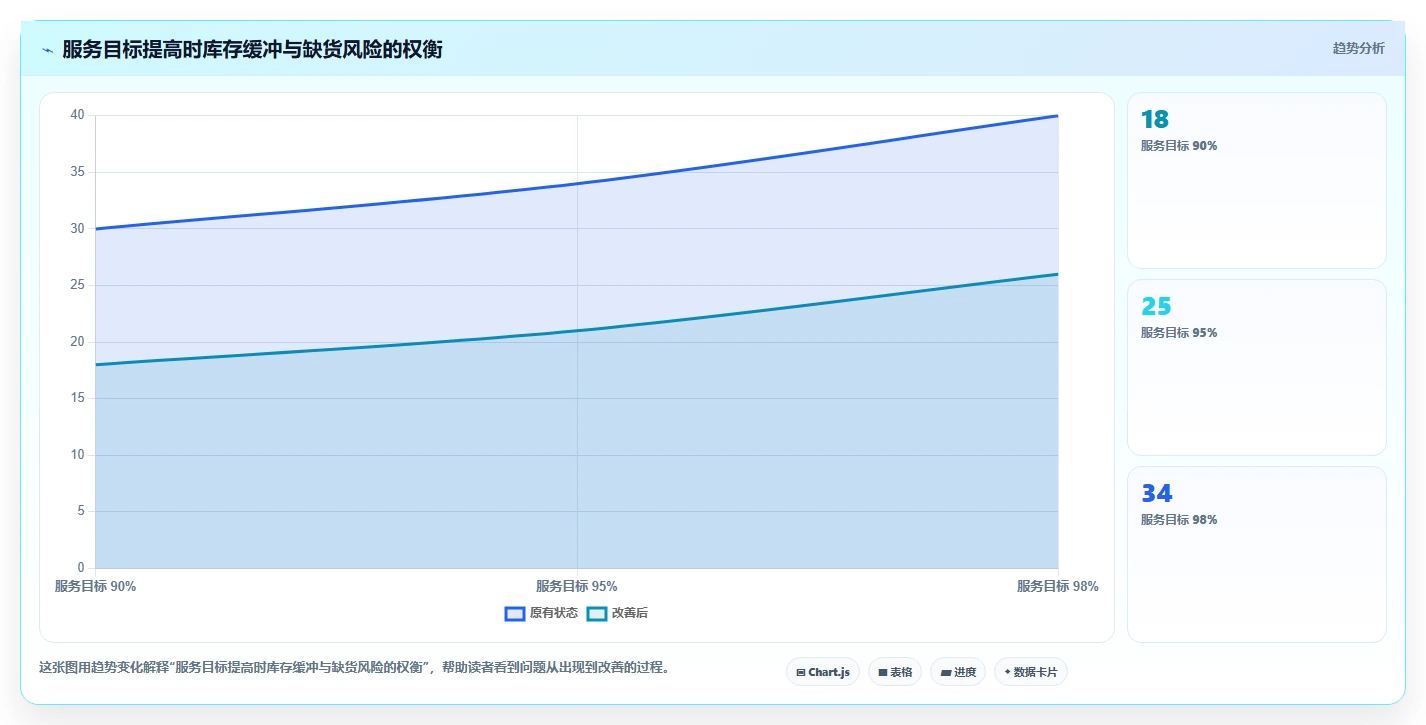This screenshot has width=1426, height=725.
Task: Click the 原有状态 line end point at 40
Action: point(1057,116)
